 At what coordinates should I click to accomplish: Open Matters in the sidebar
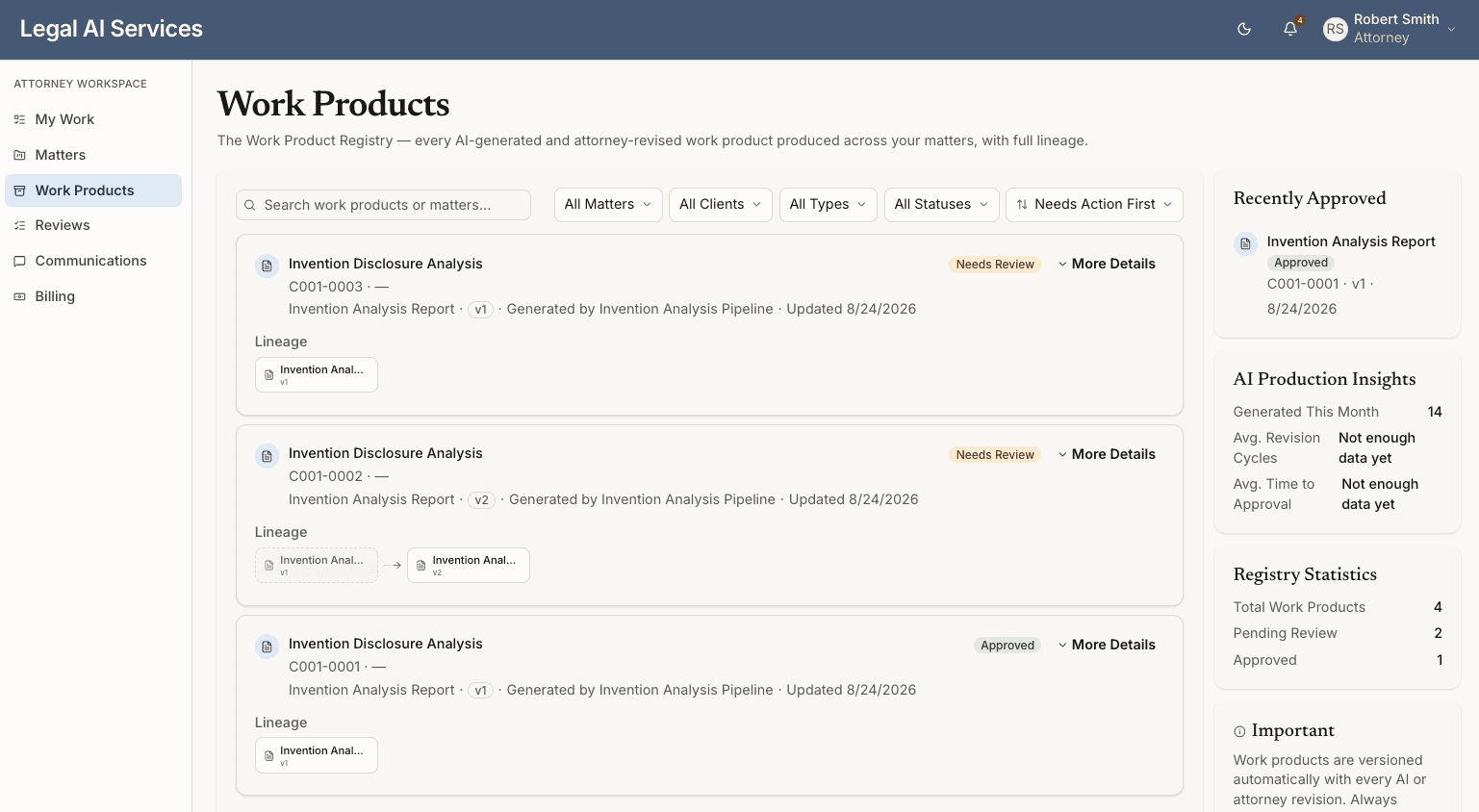click(93, 155)
